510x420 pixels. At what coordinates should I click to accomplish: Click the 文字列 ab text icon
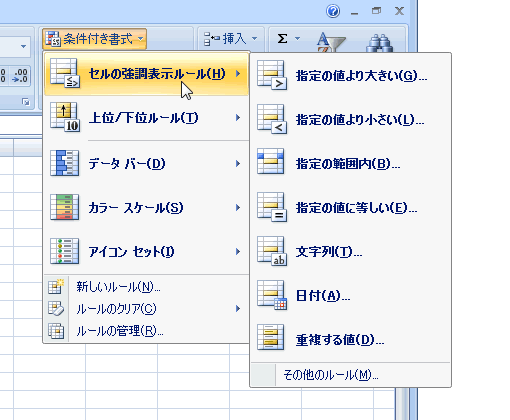coord(272,251)
